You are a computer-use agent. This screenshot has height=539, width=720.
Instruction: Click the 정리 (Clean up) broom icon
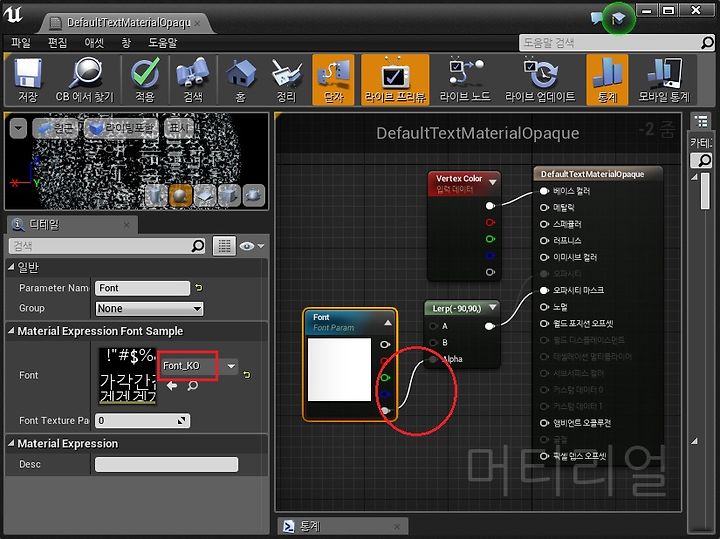[287, 79]
